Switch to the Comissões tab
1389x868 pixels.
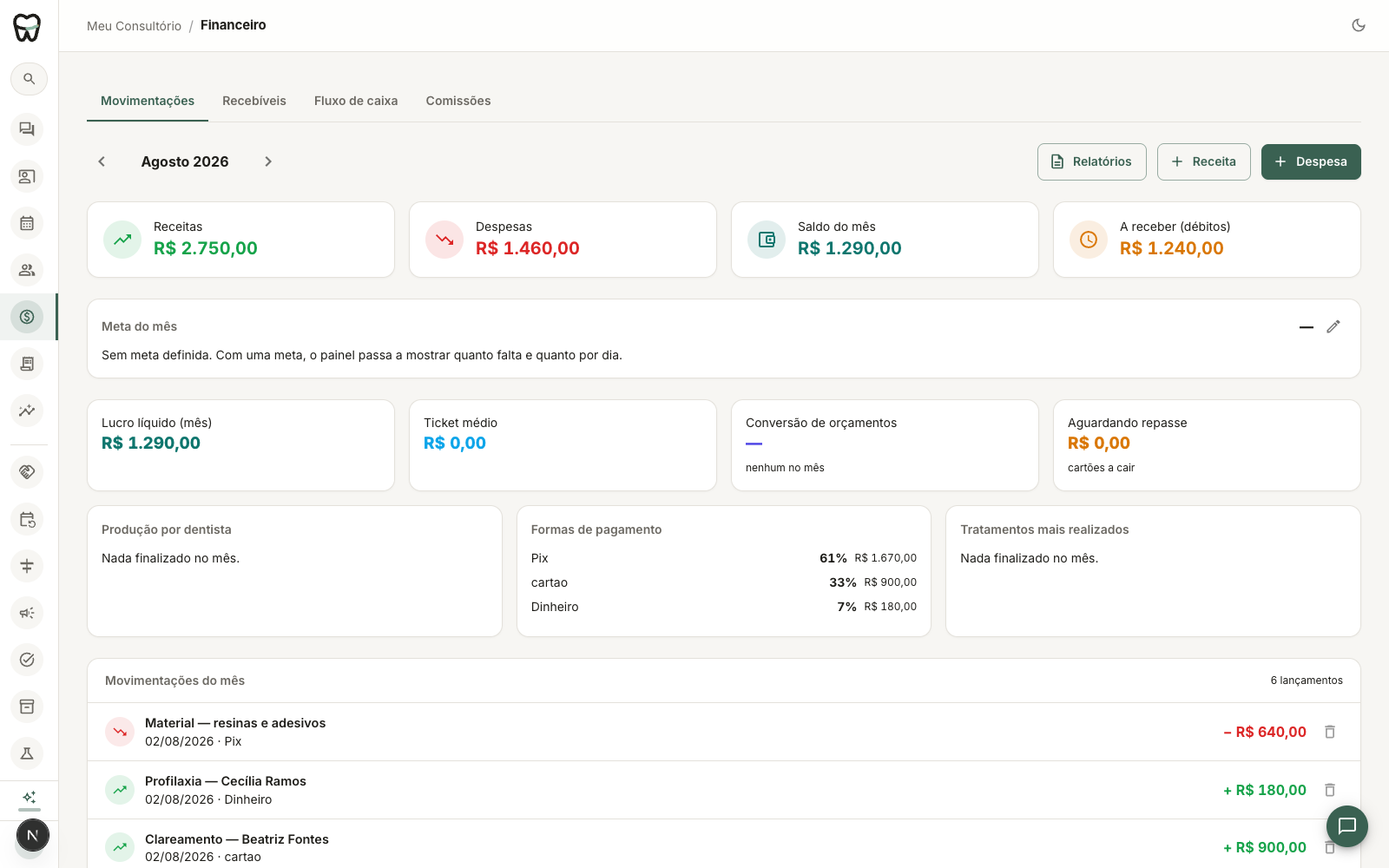[x=458, y=101]
